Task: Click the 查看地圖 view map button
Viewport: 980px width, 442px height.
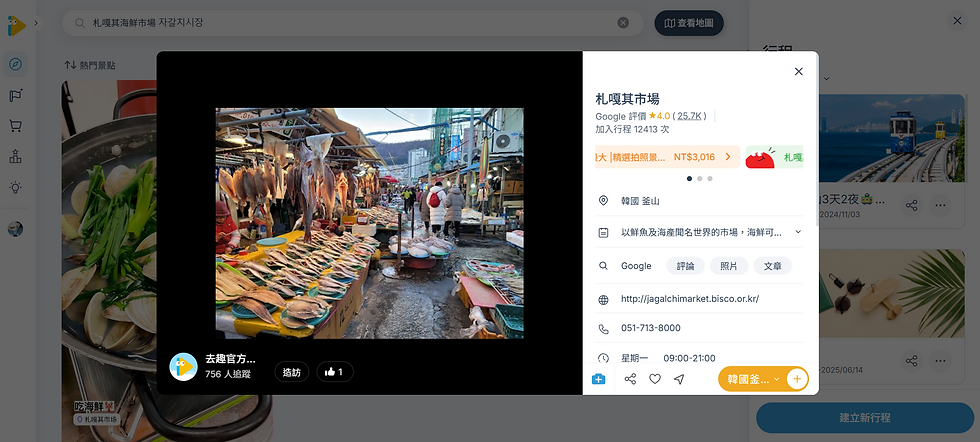Action: 689,23
